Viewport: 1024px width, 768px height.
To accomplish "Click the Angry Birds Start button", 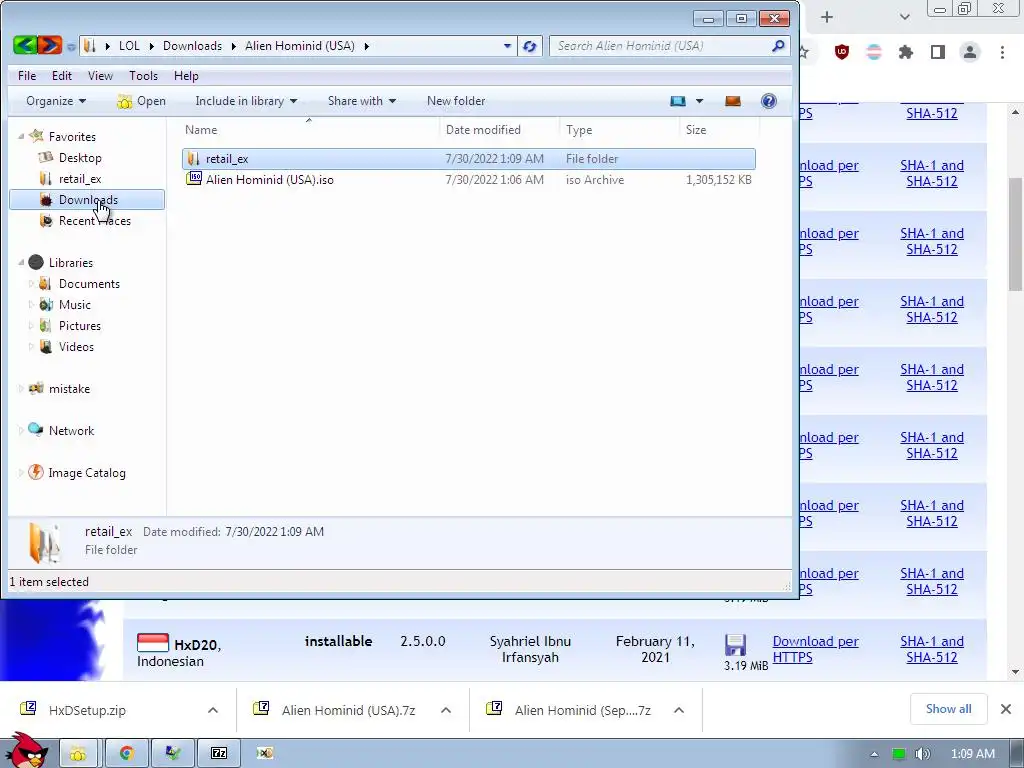I will coord(27,751).
